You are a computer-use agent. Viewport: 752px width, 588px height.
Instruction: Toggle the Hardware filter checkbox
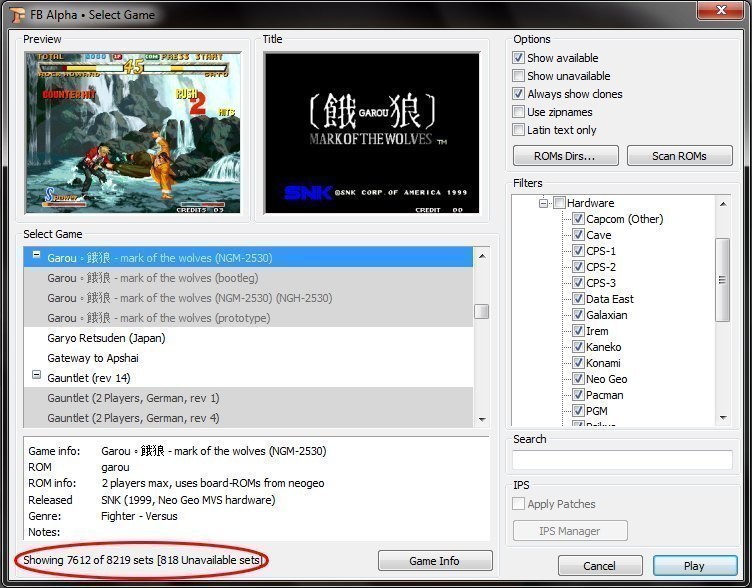point(559,203)
